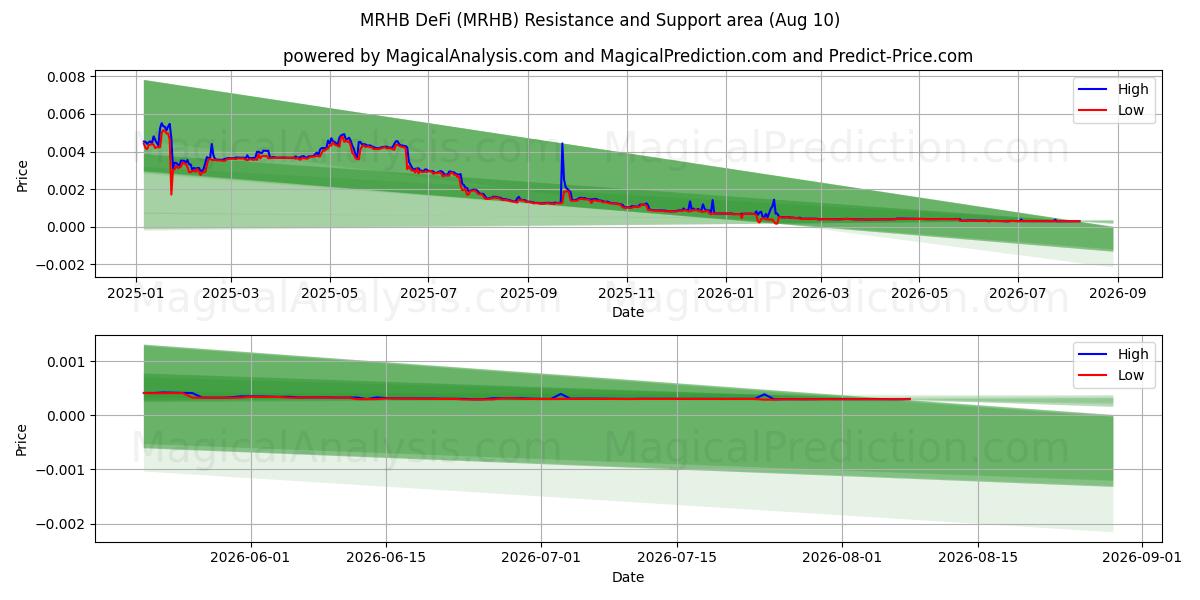Click the 2026-06-15 date tick
The height and width of the screenshot is (600, 1200).
pos(384,558)
